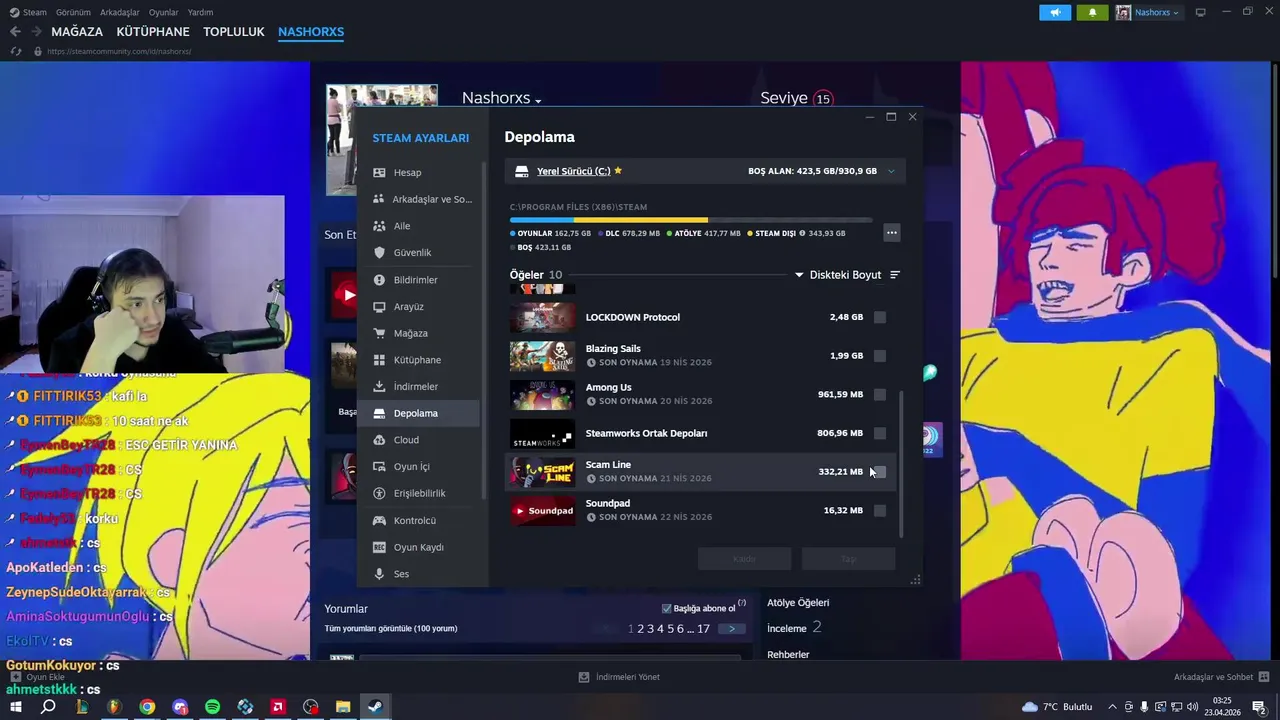1280x720 pixels.
Task: Click the sort order lines icon
Action: pos(895,275)
